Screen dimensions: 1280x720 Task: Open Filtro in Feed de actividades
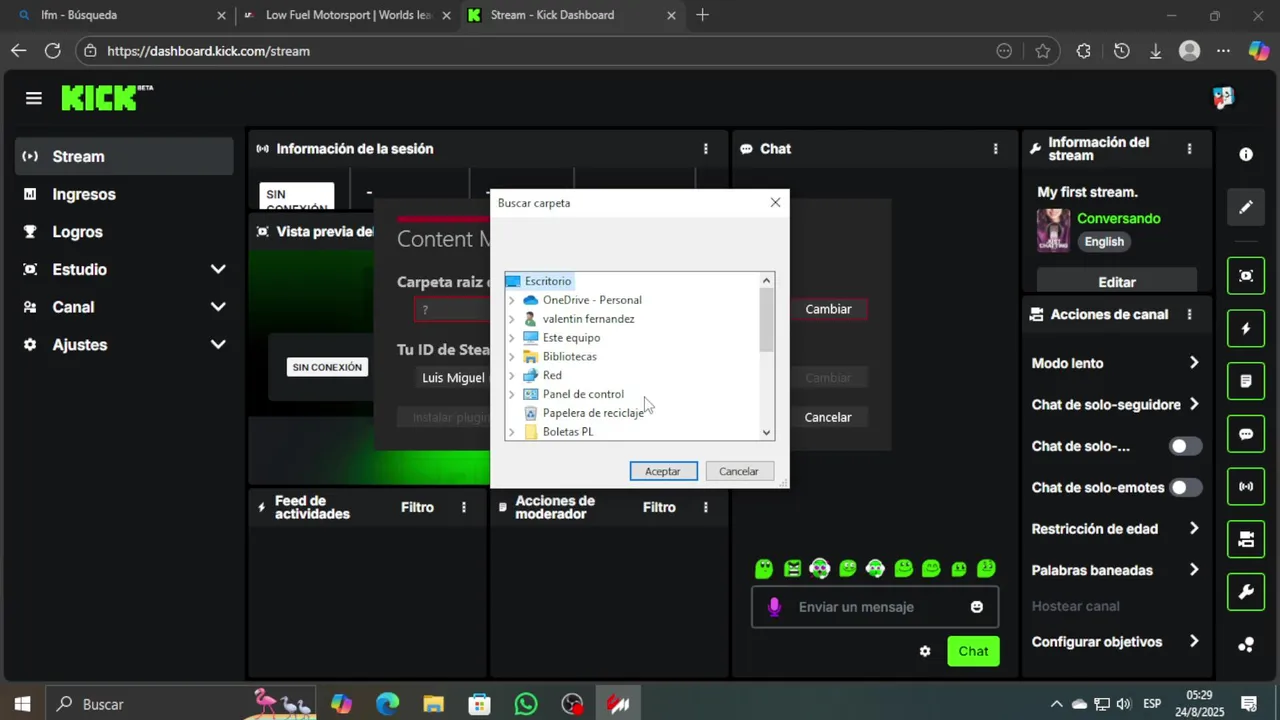coord(417,508)
